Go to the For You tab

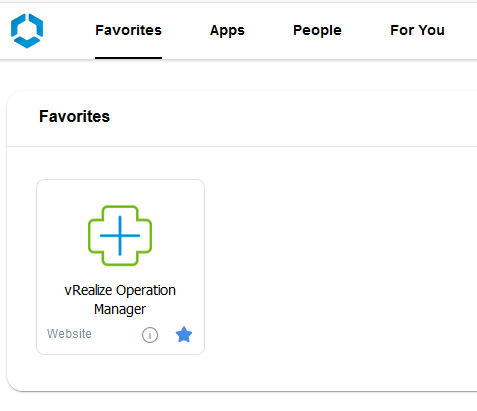tap(417, 30)
